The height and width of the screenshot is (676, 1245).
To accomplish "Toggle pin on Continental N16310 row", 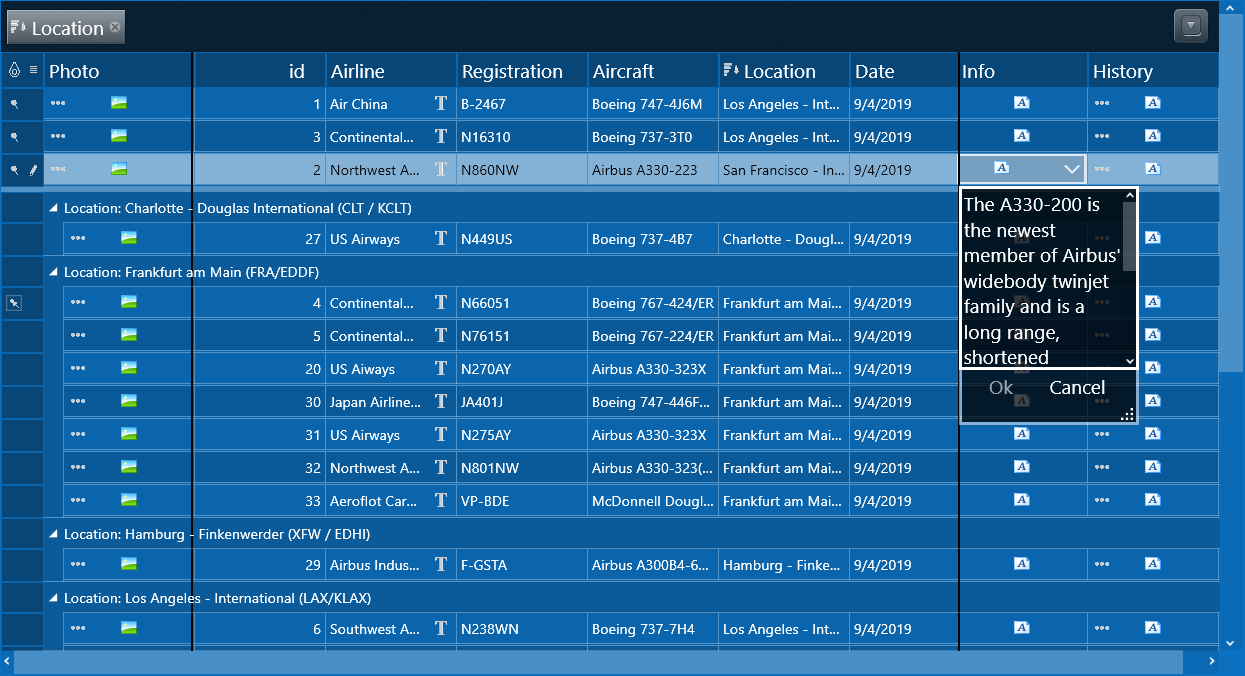I will 14,137.
